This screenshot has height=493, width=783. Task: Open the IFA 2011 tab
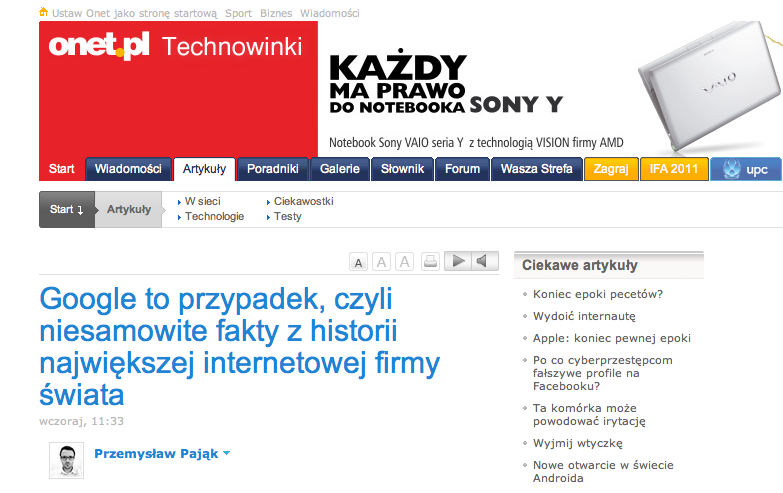point(674,169)
